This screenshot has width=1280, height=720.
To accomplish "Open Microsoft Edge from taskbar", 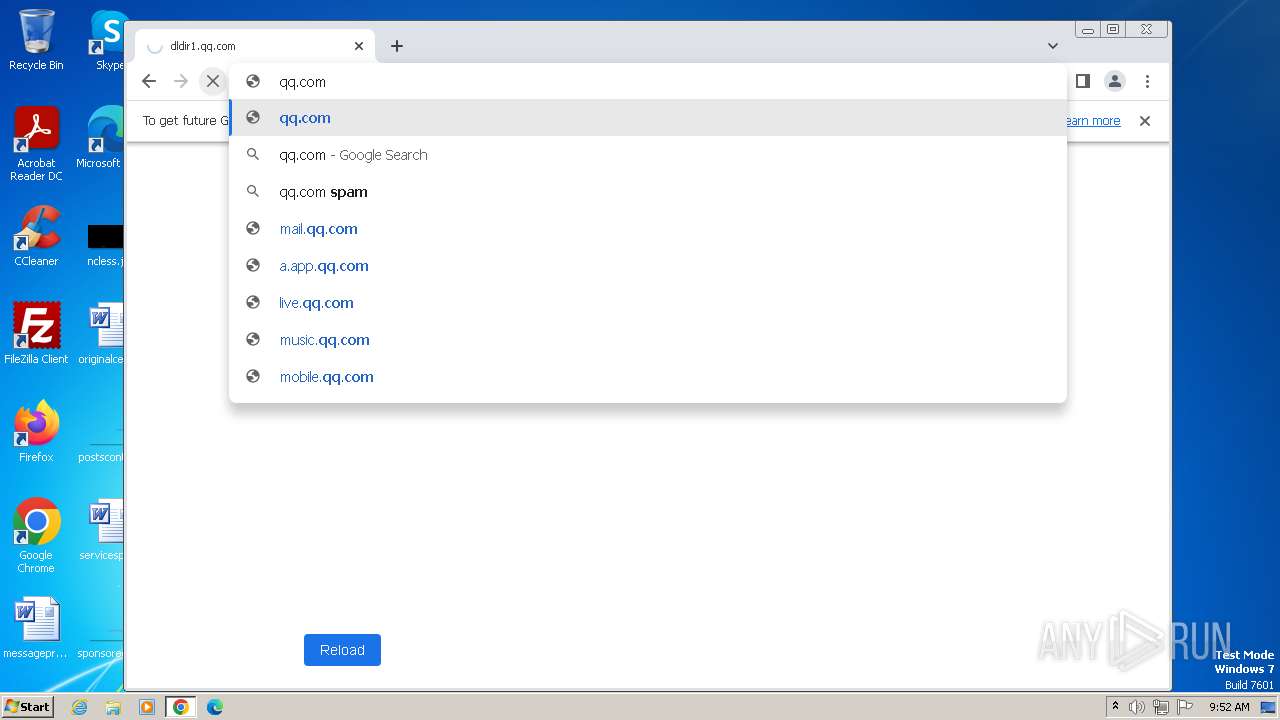I will tap(215, 707).
